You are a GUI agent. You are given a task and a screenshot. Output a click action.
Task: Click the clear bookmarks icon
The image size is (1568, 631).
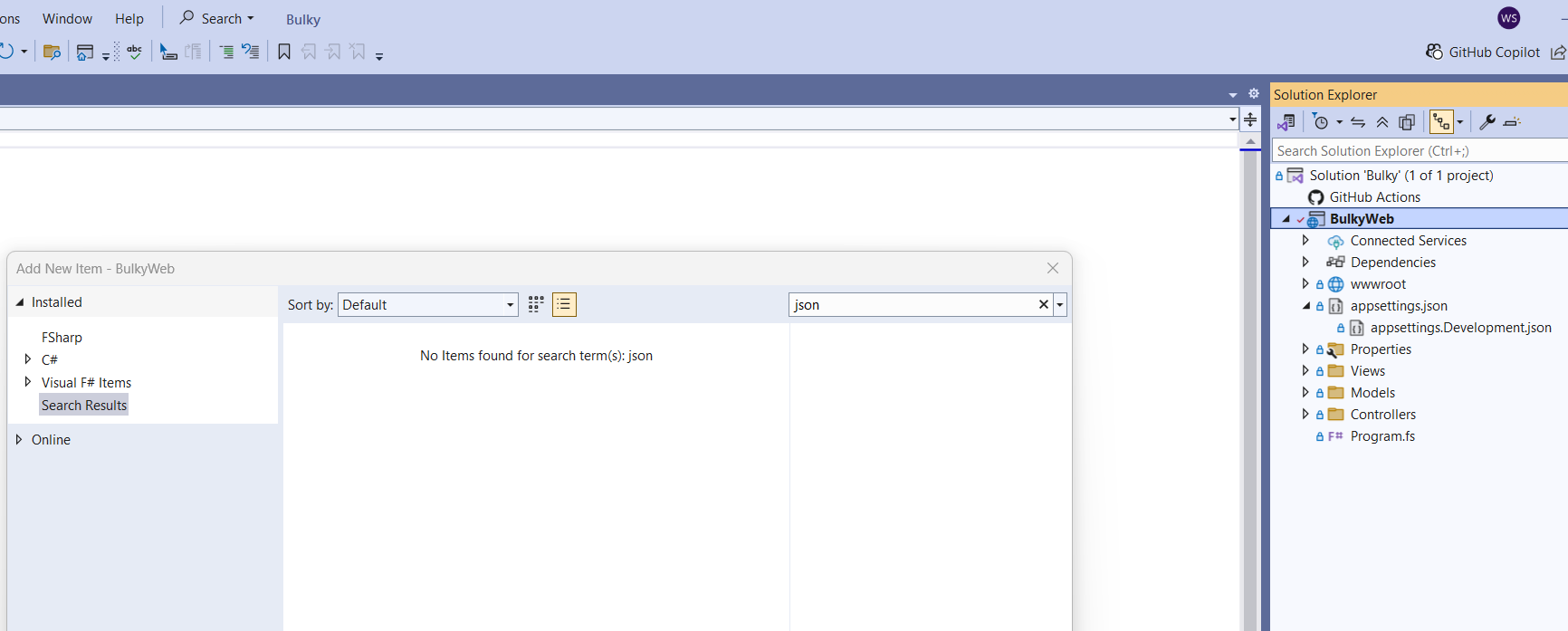coord(359,52)
